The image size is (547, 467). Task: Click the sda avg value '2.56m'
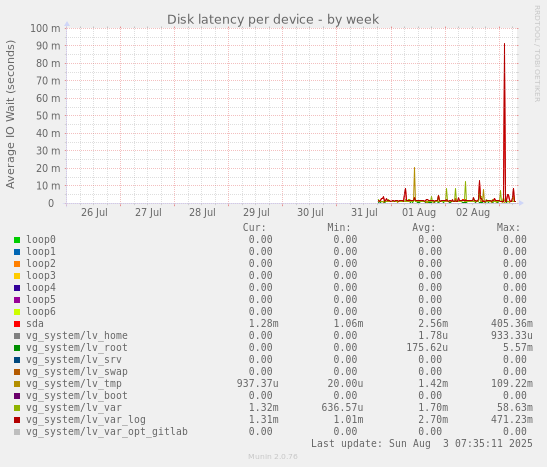[x=433, y=324]
